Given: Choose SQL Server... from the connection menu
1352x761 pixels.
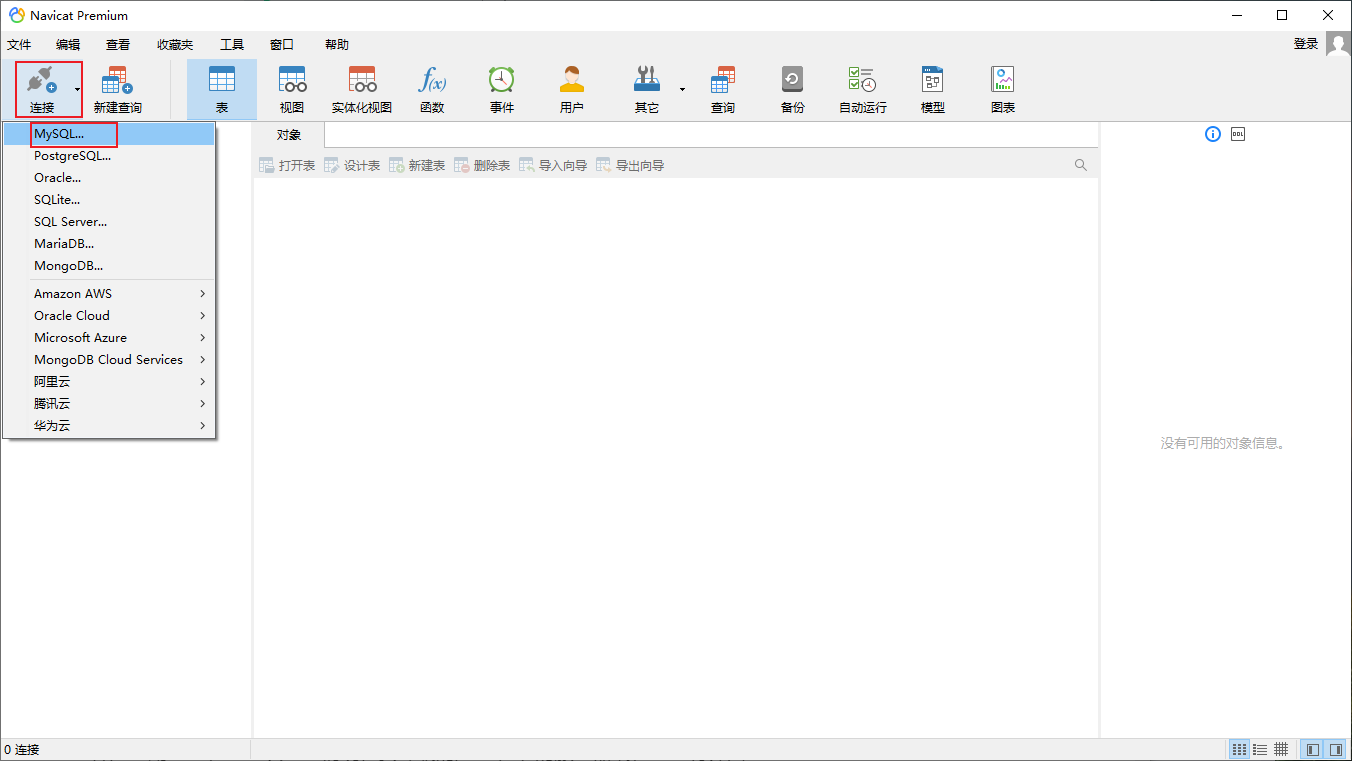Looking at the screenshot, I should tap(109, 222).
